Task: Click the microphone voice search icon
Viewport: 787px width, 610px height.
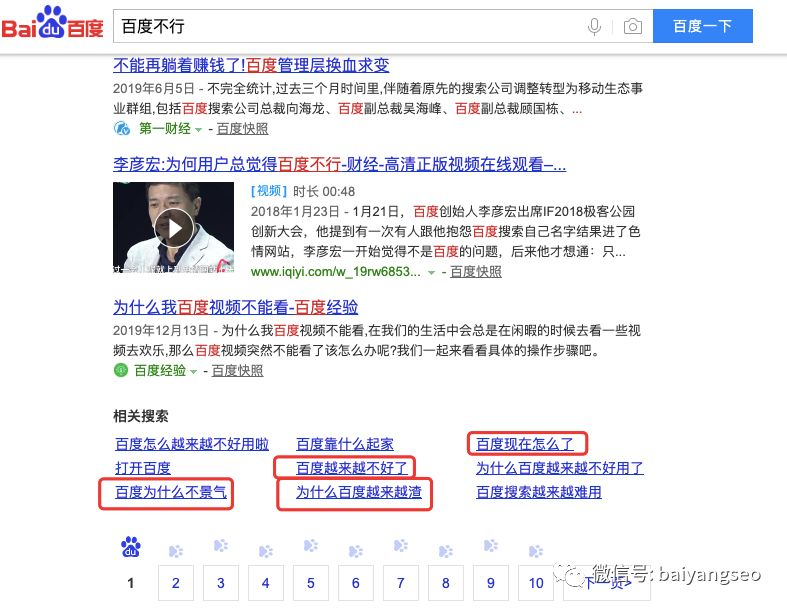Action: pos(596,27)
